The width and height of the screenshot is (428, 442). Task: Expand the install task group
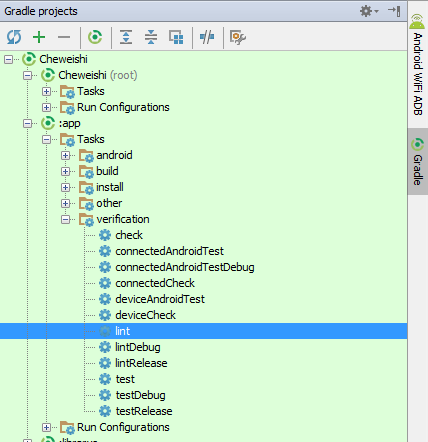(x=66, y=187)
